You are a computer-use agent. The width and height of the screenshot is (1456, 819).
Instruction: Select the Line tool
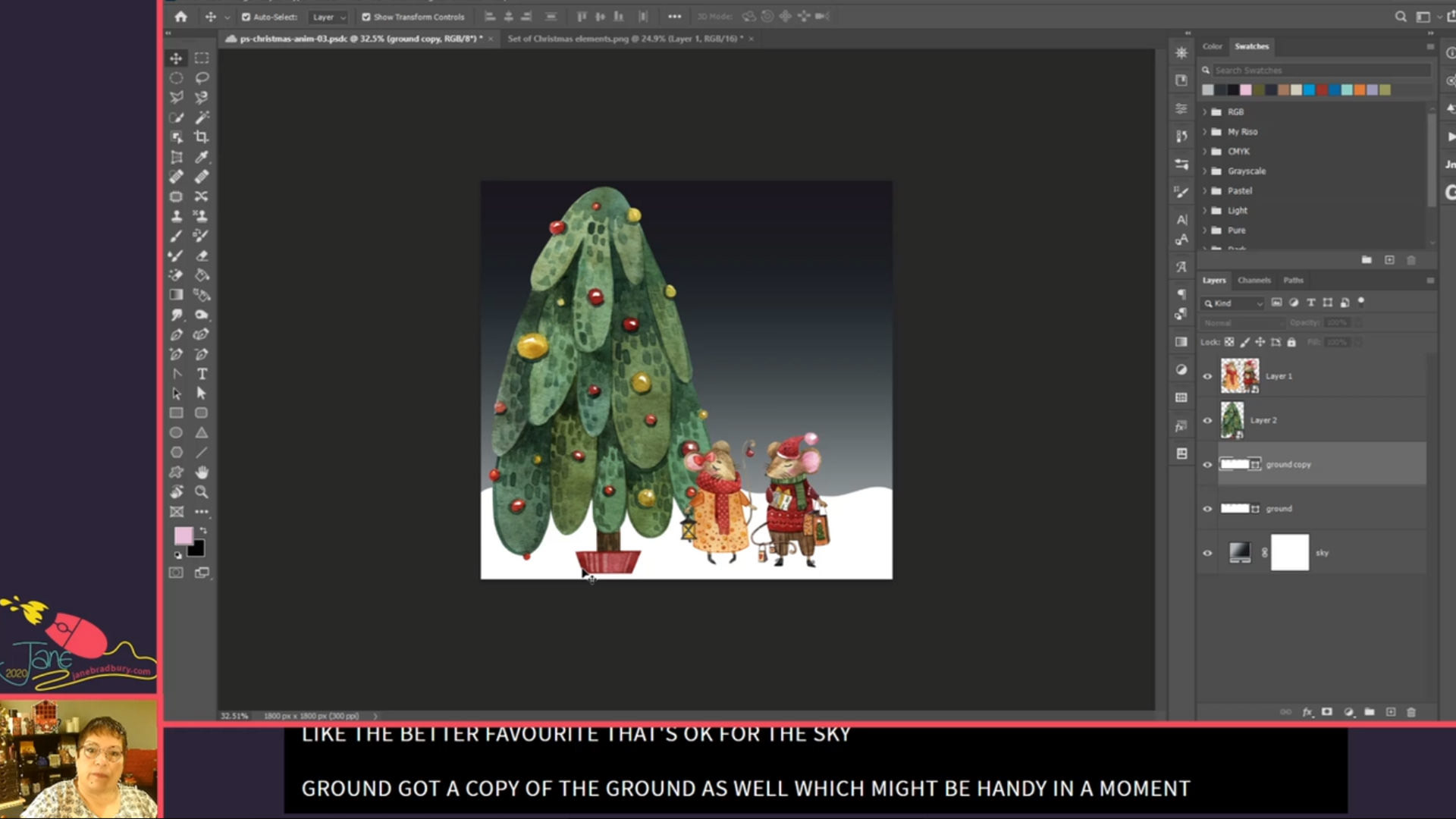click(x=202, y=453)
